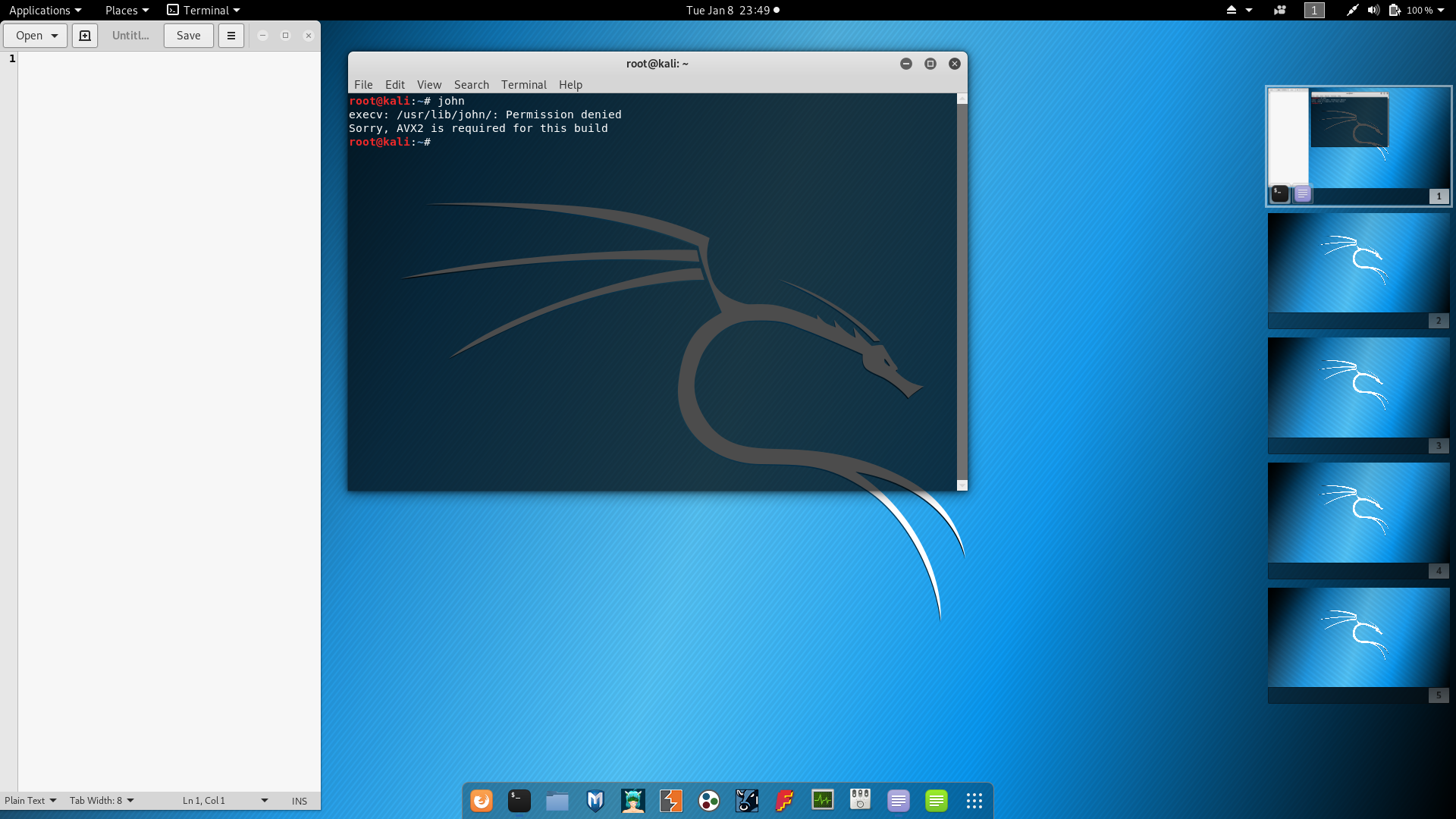This screenshot has width=1456, height=819.
Task: Open the terminal View menu
Action: pyautogui.click(x=429, y=85)
